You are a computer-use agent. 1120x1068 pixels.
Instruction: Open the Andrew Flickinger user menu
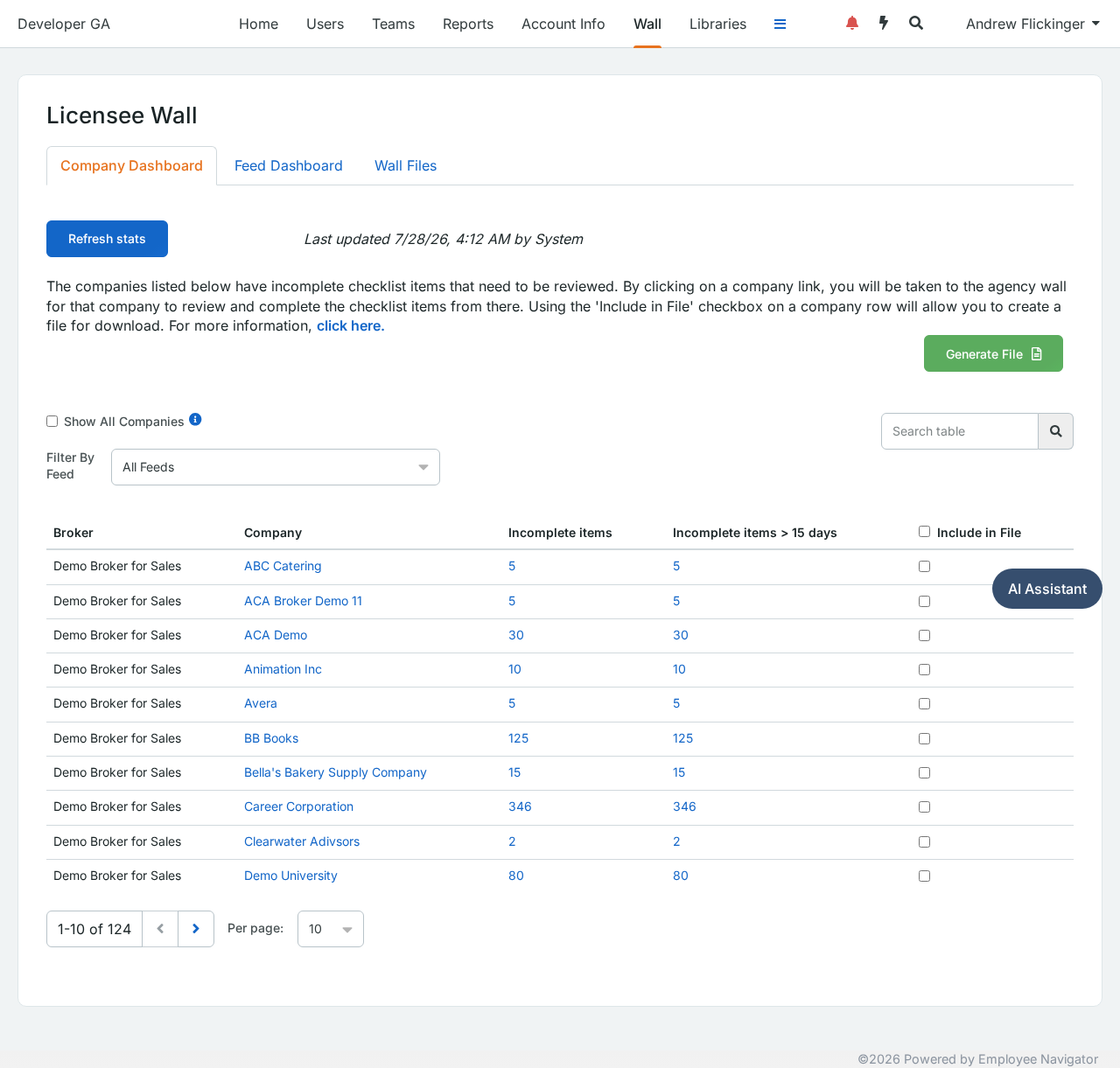[x=1032, y=24]
